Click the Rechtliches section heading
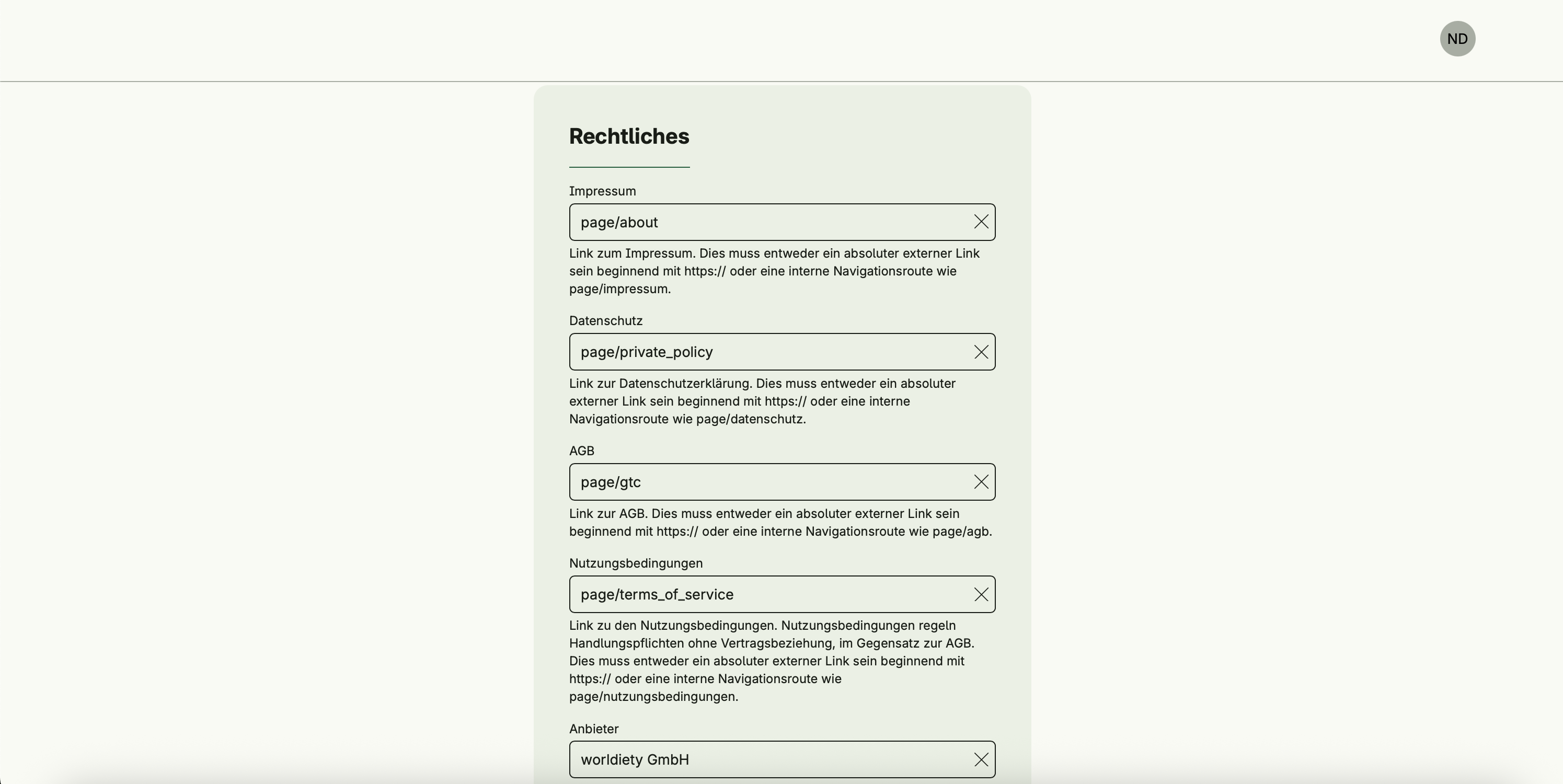The height and width of the screenshot is (784, 1563). pos(628,136)
